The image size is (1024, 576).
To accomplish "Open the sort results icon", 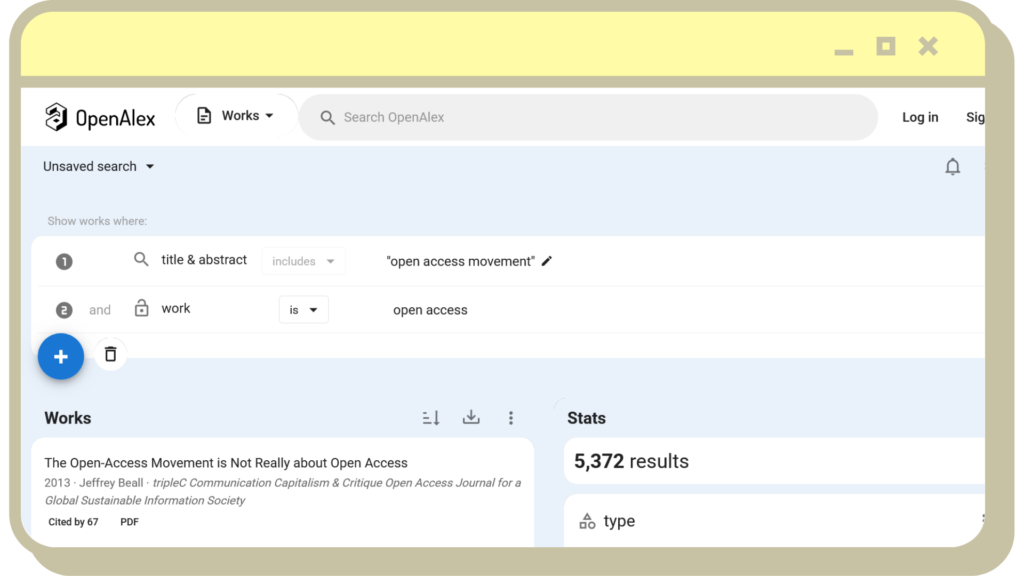I will coord(431,418).
